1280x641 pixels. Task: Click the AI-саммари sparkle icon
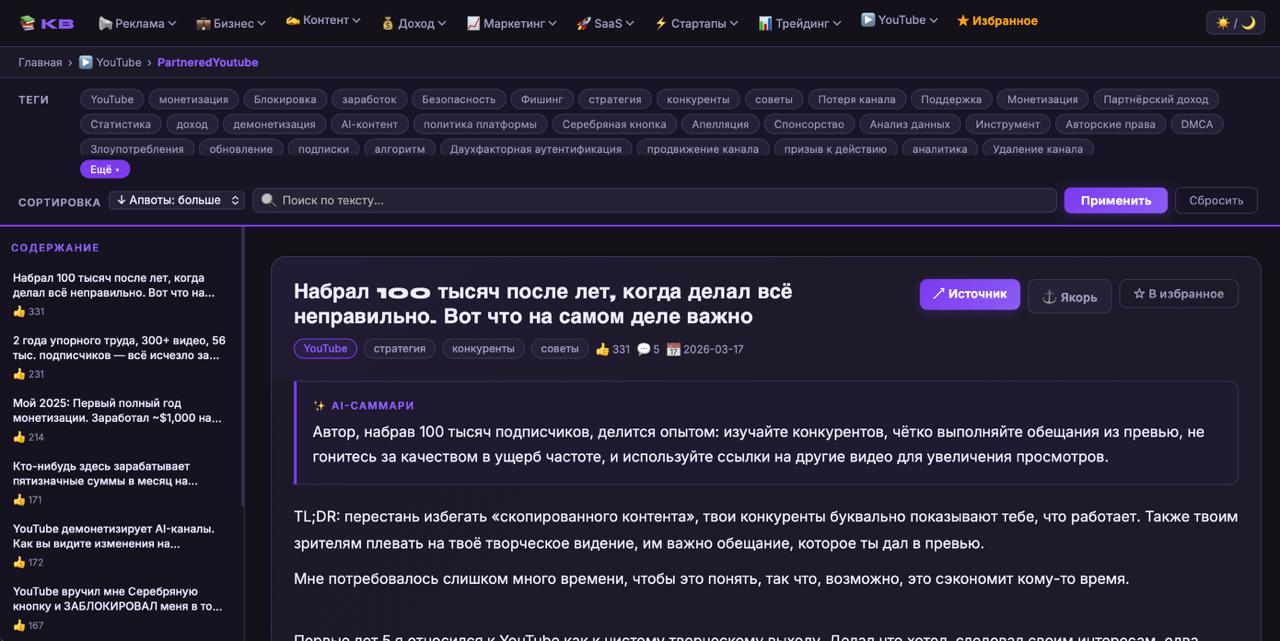pyautogui.click(x=319, y=406)
